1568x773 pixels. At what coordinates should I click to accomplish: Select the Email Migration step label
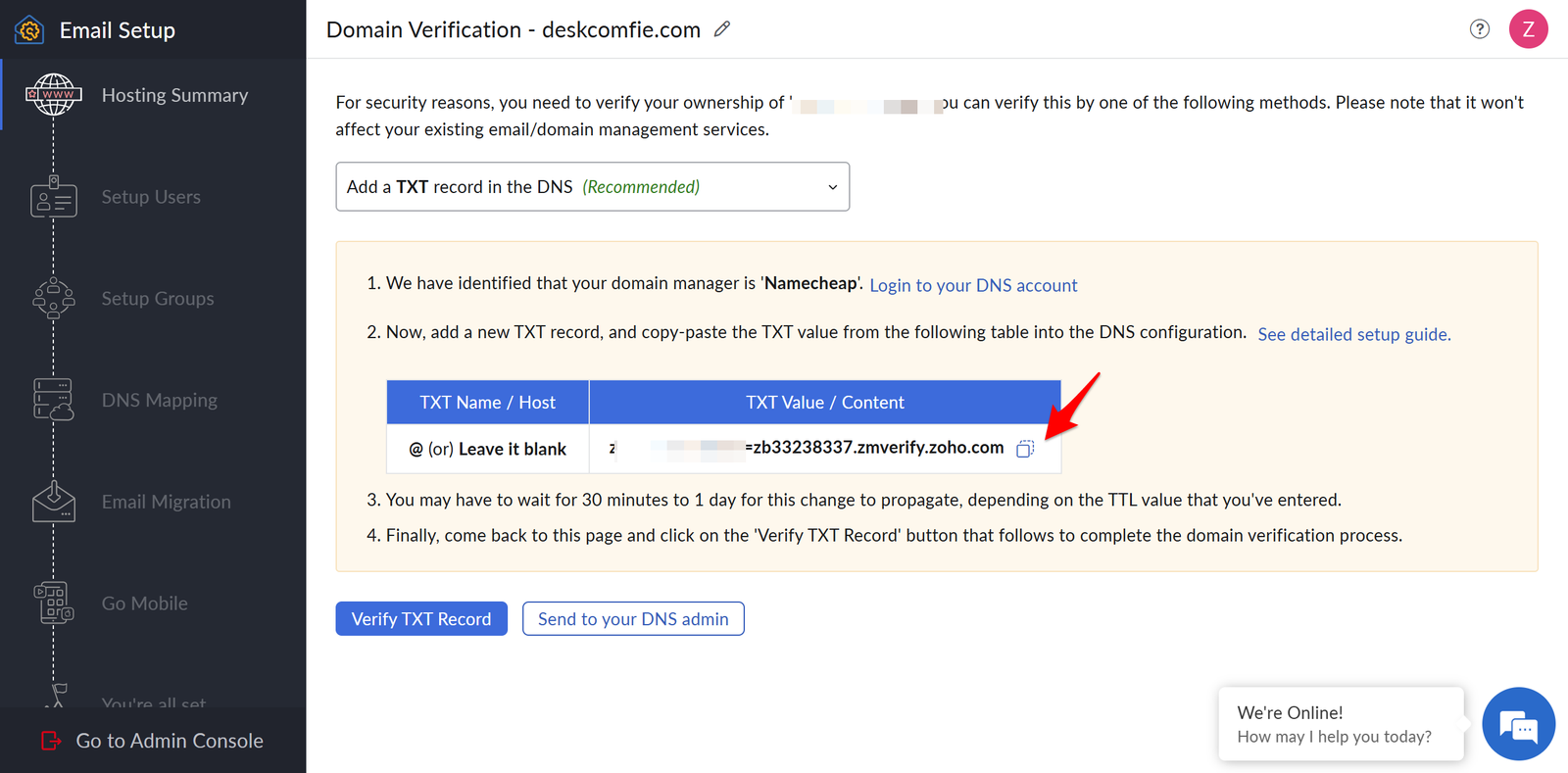tap(167, 502)
